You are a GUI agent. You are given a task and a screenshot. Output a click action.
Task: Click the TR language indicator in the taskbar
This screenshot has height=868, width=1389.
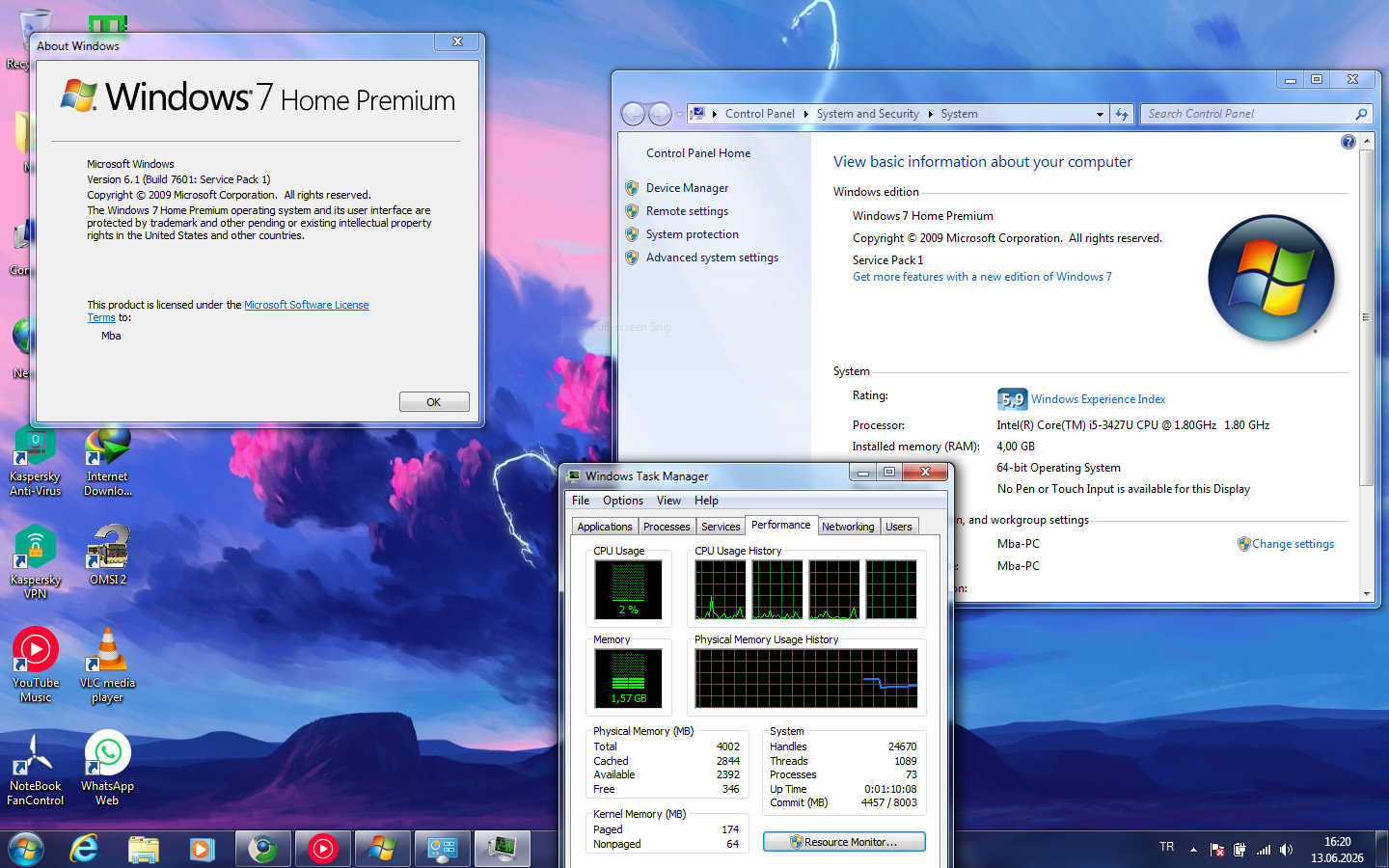tap(1167, 847)
